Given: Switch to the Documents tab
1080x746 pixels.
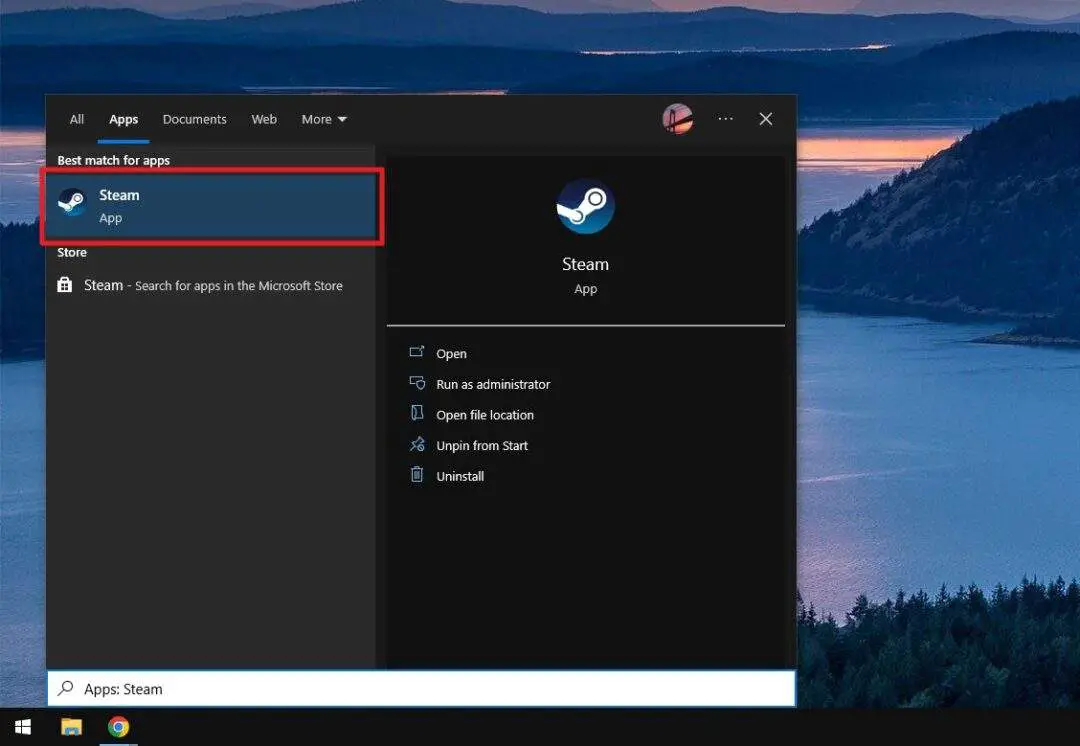Looking at the screenshot, I should [194, 119].
